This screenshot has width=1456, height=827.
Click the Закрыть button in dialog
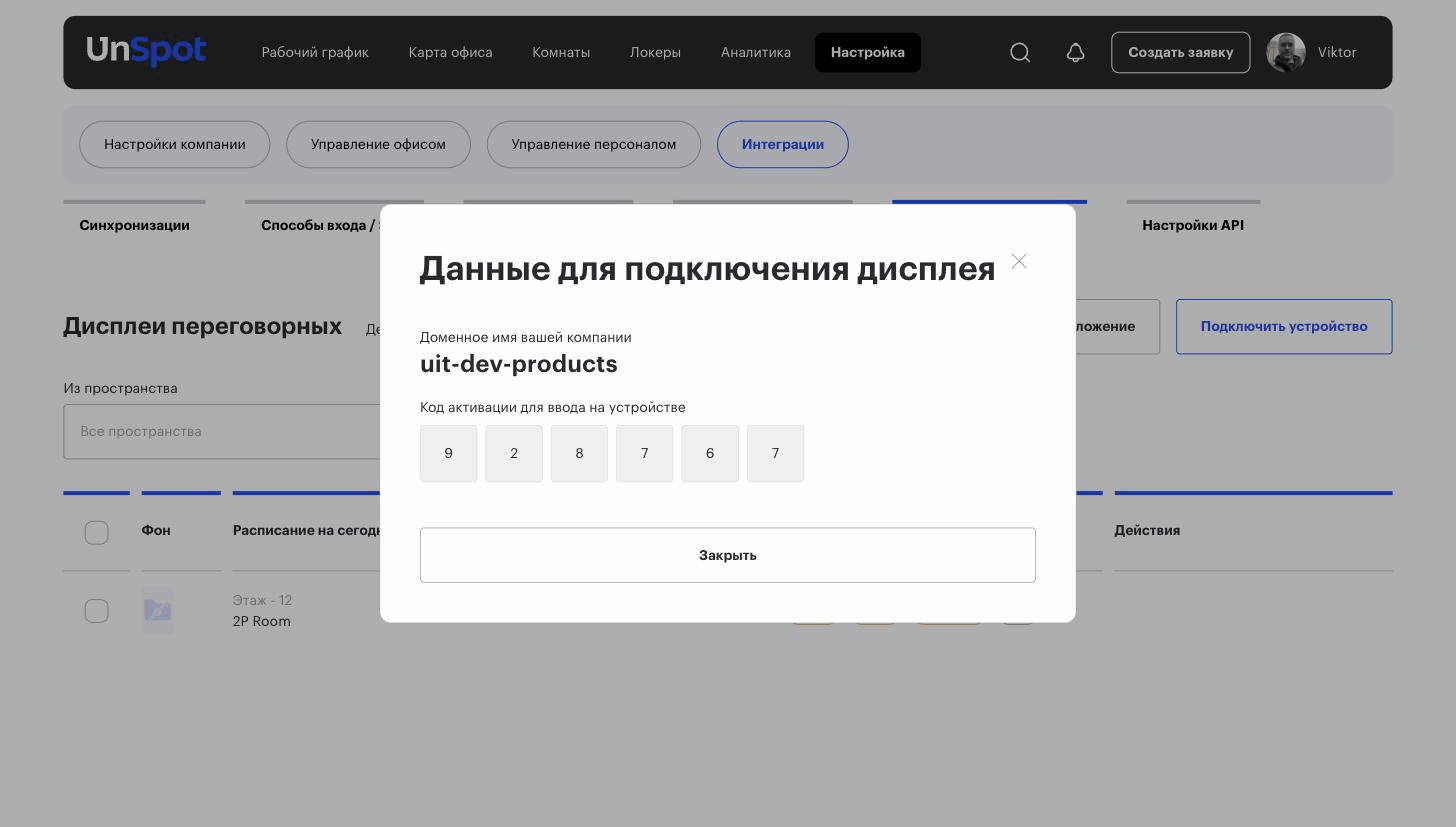click(x=728, y=555)
